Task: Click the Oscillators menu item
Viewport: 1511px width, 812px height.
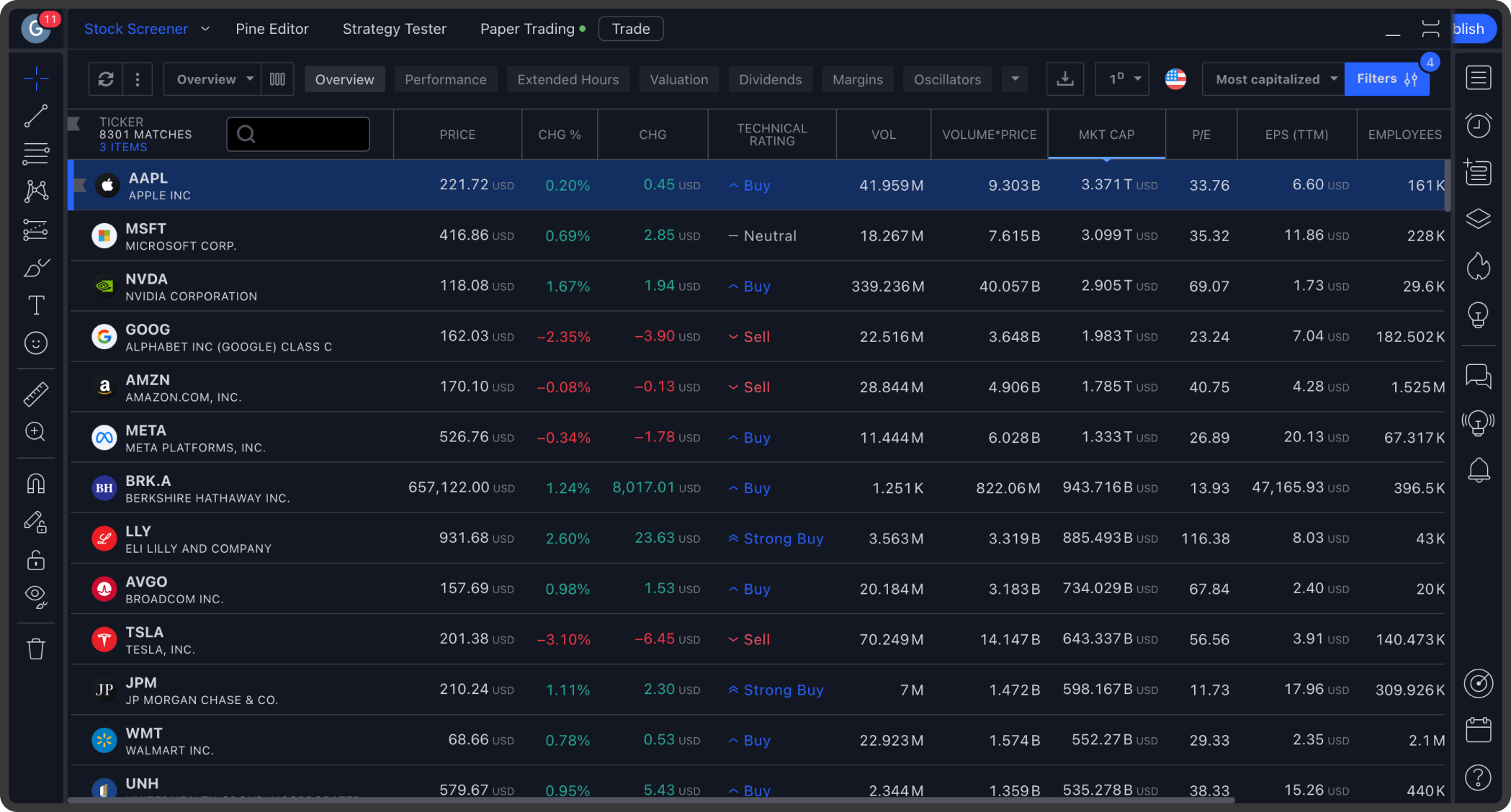Action: click(947, 78)
